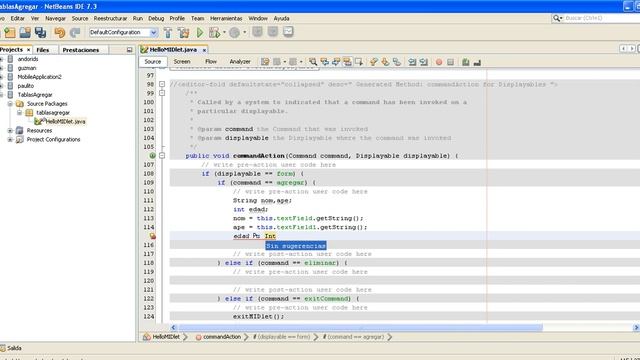Click the commandAction breadcrumb

pyautogui.click(x=218, y=337)
